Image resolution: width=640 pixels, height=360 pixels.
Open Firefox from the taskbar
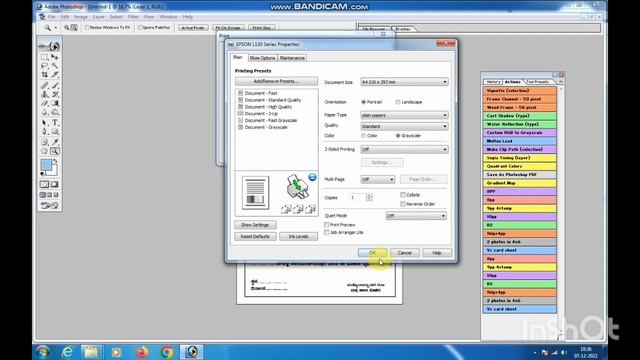click(x=142, y=351)
